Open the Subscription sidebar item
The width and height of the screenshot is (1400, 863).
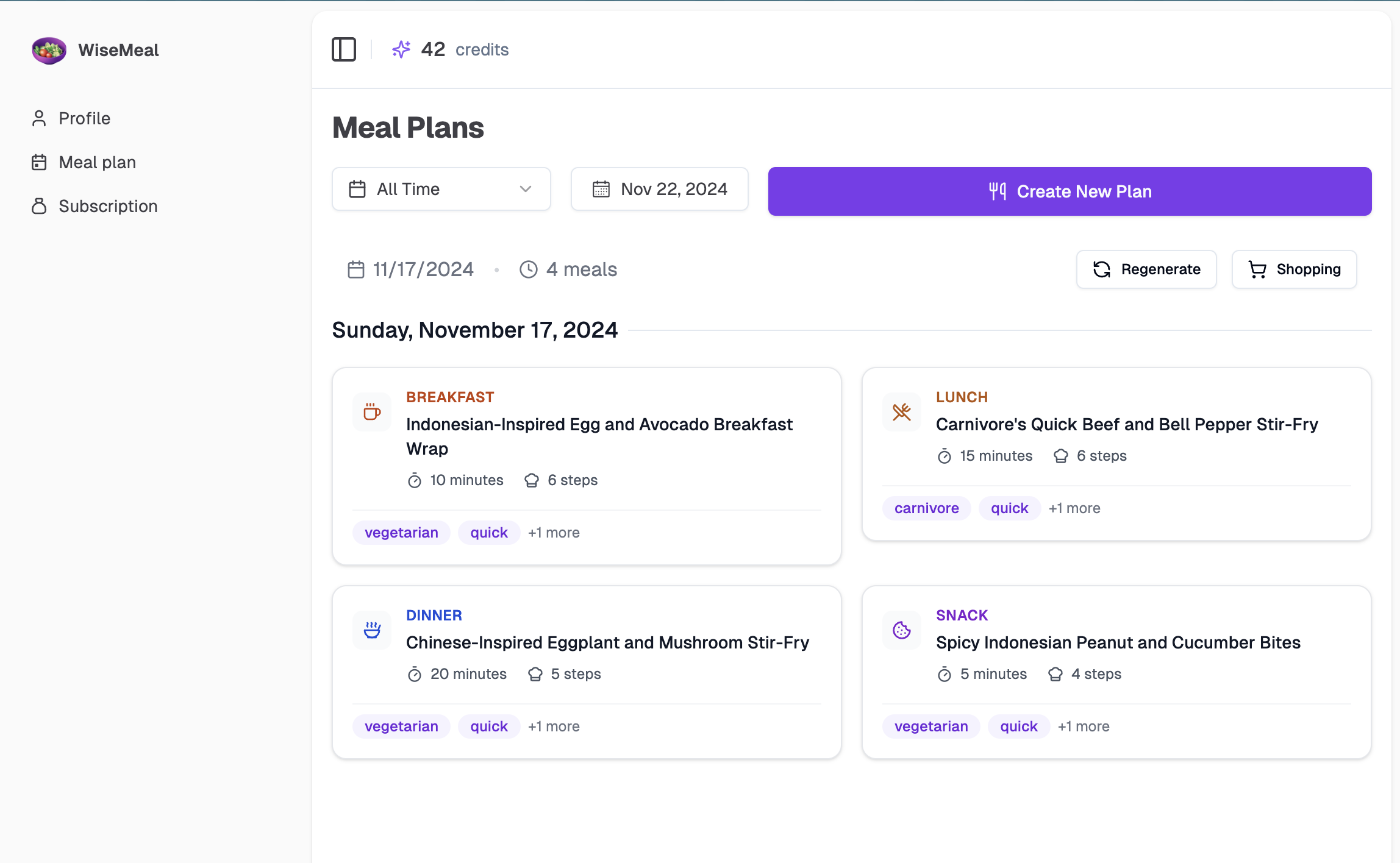[x=108, y=206]
